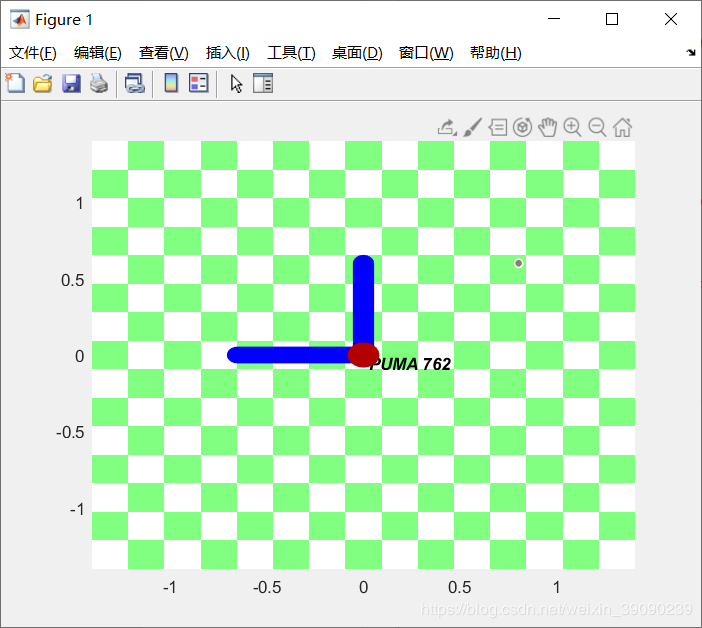Minimize the Figure 1 window
The width and height of the screenshot is (702, 628).
pos(554,19)
